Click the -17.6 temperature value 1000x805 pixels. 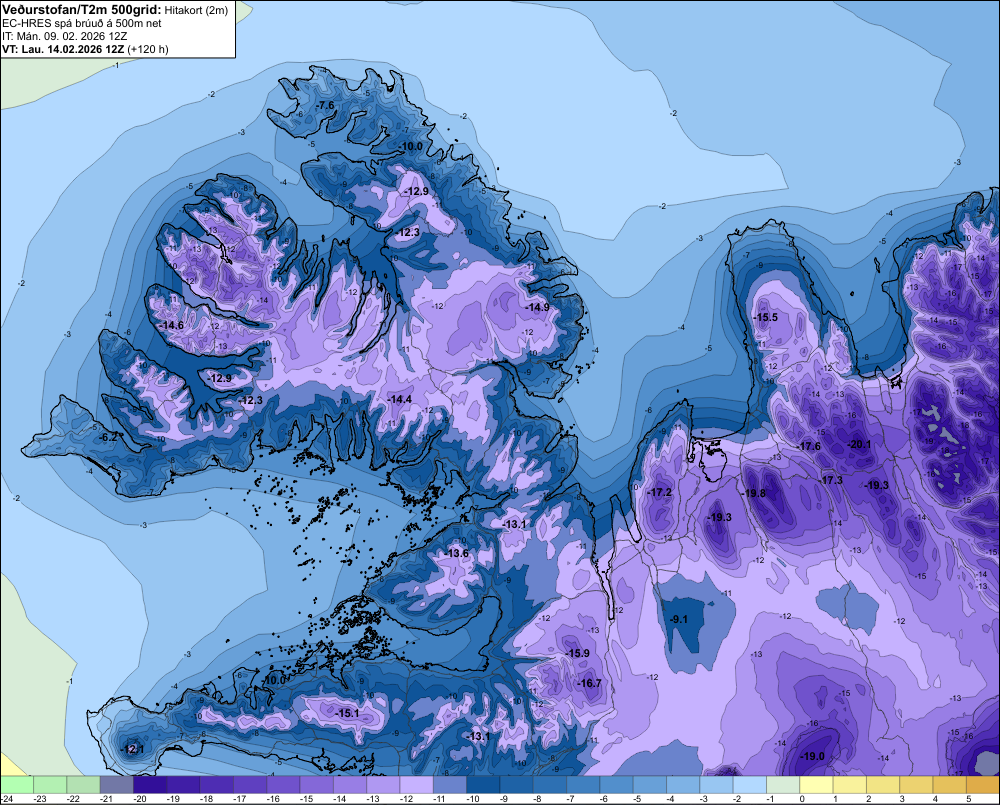(809, 446)
